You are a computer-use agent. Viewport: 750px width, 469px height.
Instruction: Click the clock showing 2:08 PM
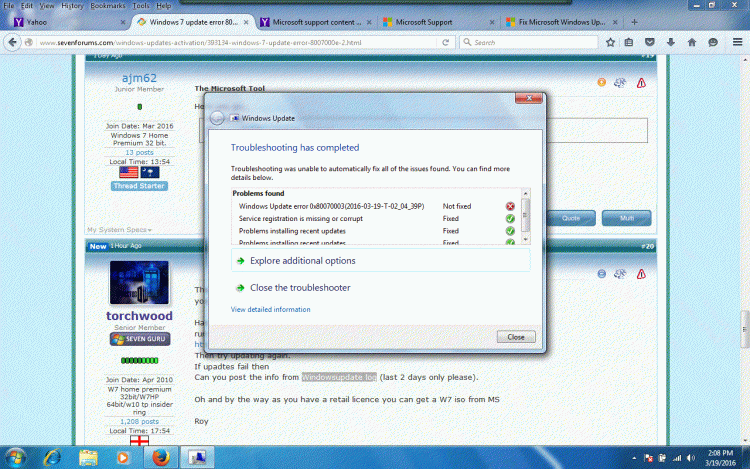(720, 453)
